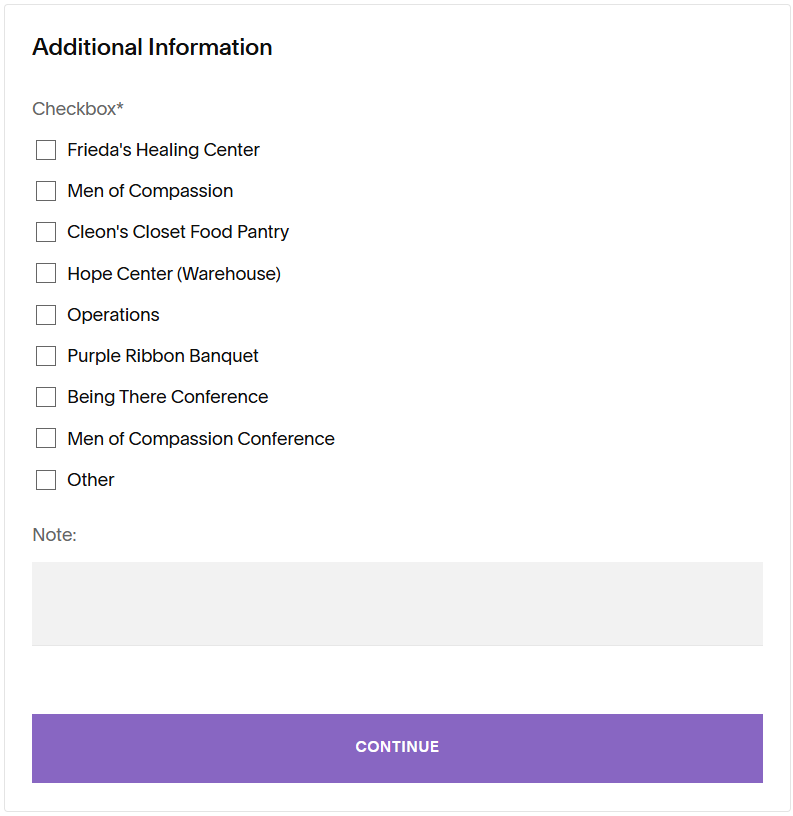
Task: Select the Hope Center (Warehouse) checkbox
Action: pyautogui.click(x=46, y=273)
